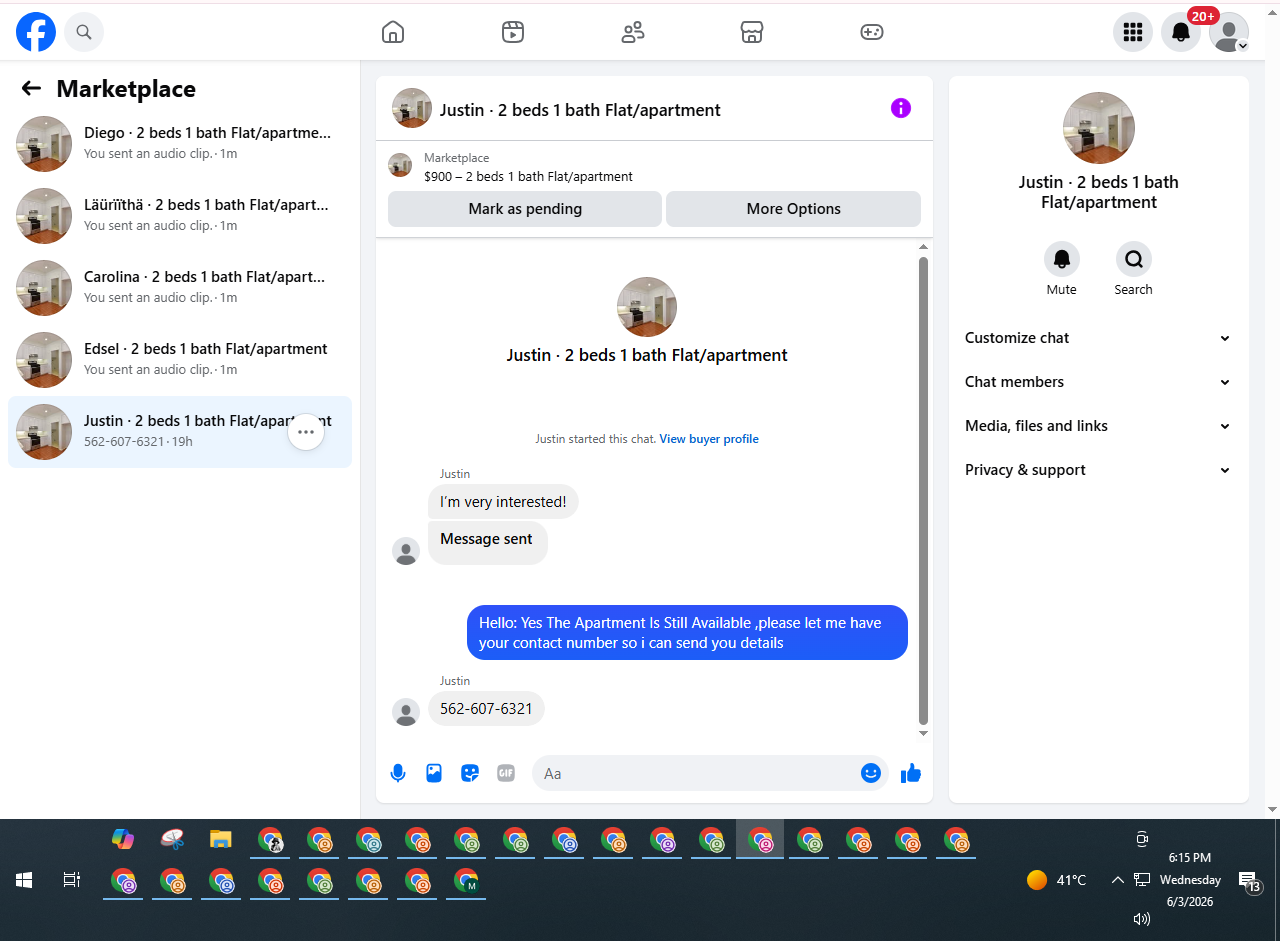
Task: Open the account profile menu
Action: click(1229, 33)
